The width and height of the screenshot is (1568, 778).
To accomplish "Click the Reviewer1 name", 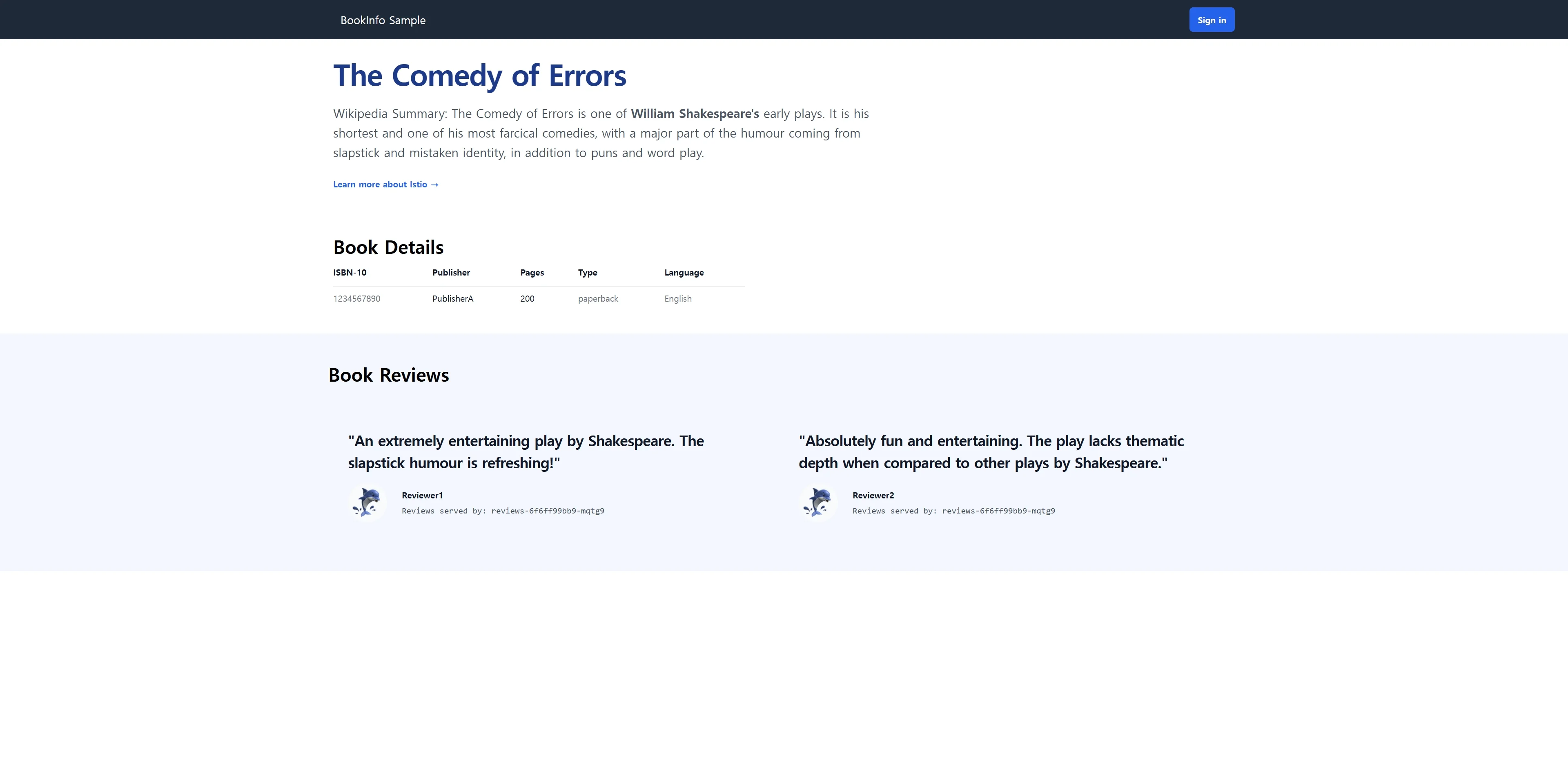I will (x=422, y=495).
